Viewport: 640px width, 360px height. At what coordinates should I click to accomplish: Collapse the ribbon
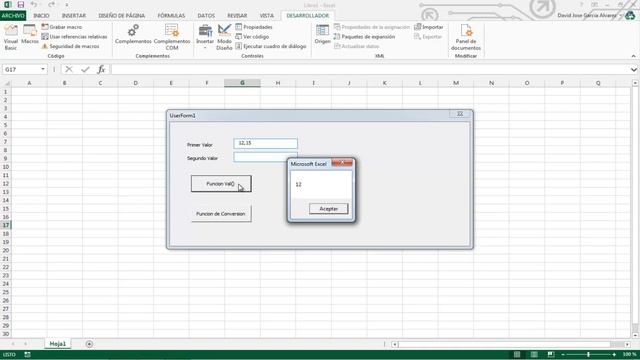(633, 56)
